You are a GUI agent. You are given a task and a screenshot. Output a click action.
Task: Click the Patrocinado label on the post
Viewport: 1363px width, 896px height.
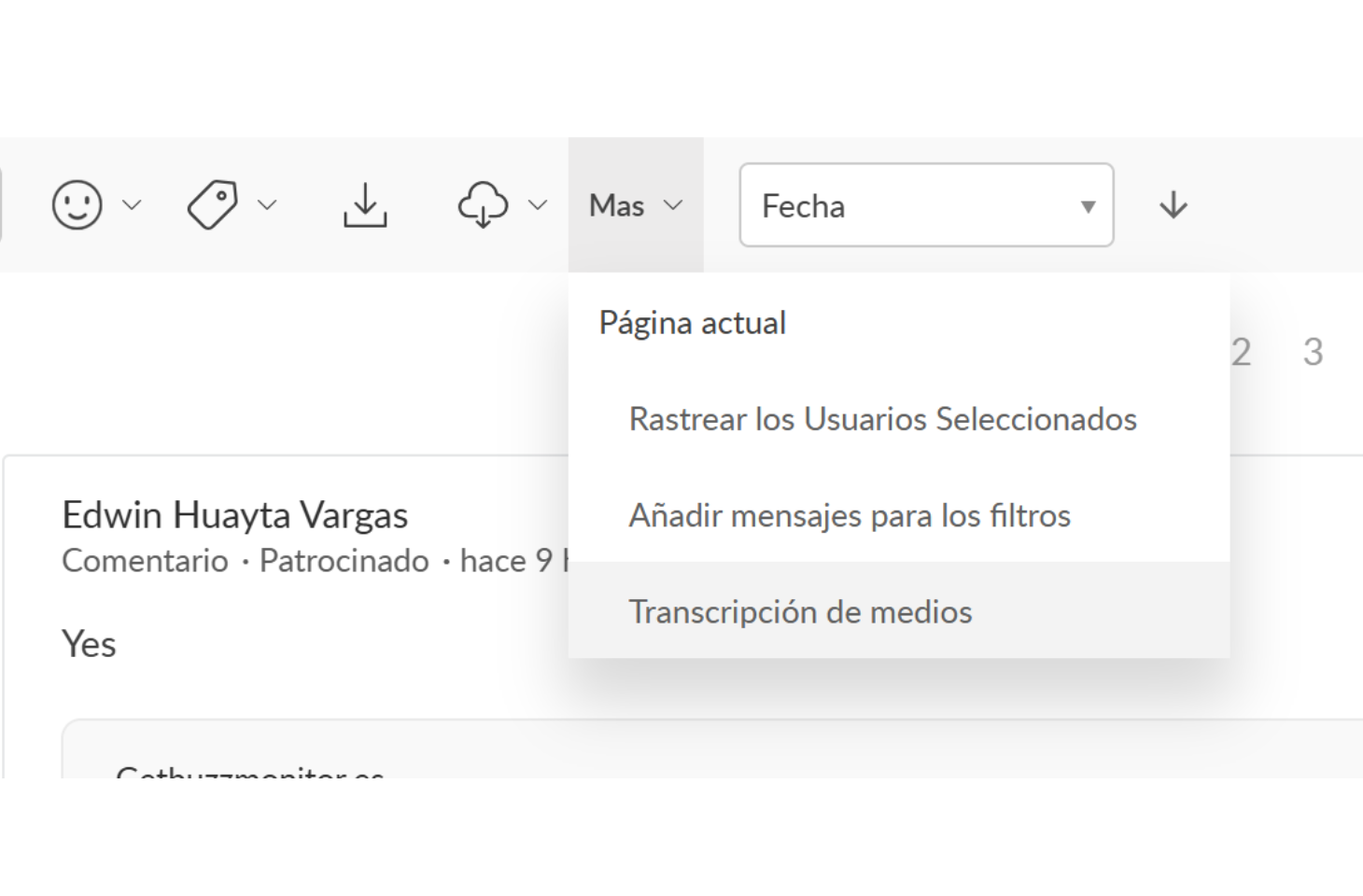click(x=344, y=560)
